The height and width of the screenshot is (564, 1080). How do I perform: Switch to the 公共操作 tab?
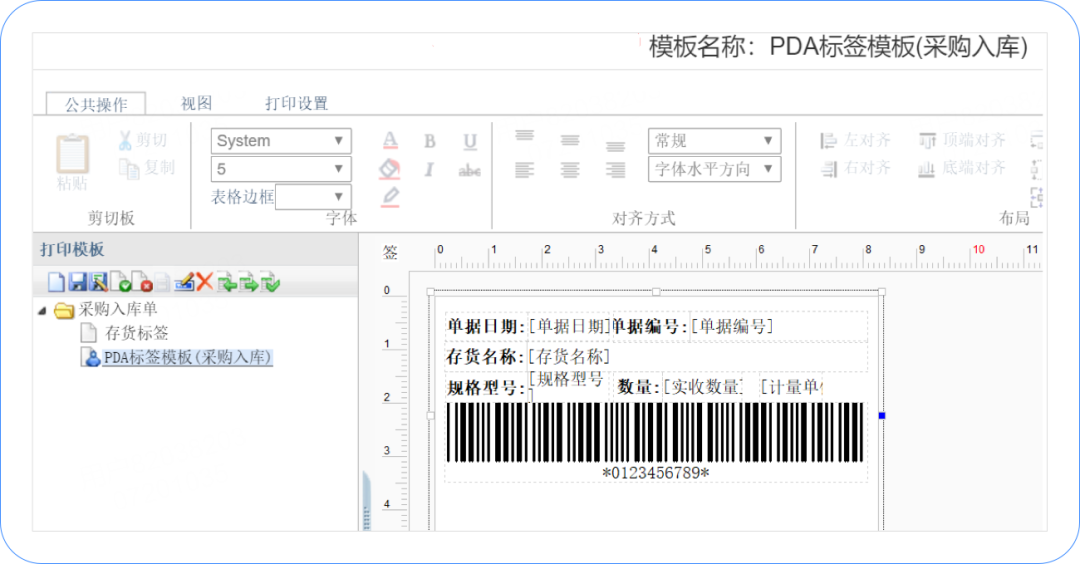pyautogui.click(x=96, y=104)
